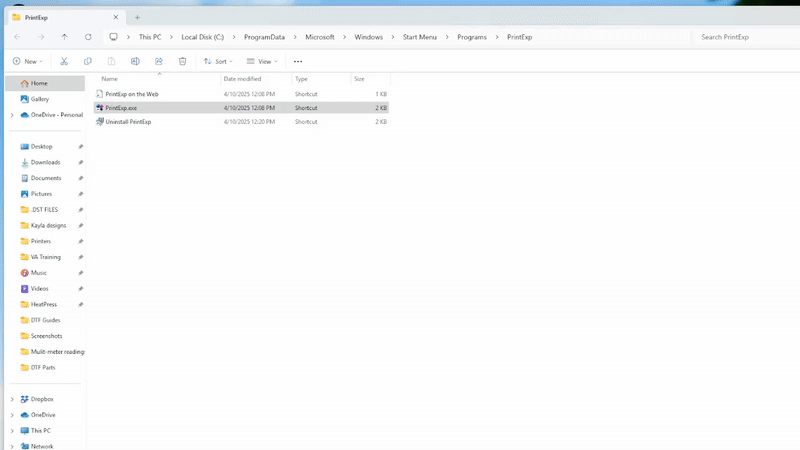Viewport: 800px width, 450px height.
Task: Click the Forward navigation arrow
Action: coord(41,37)
